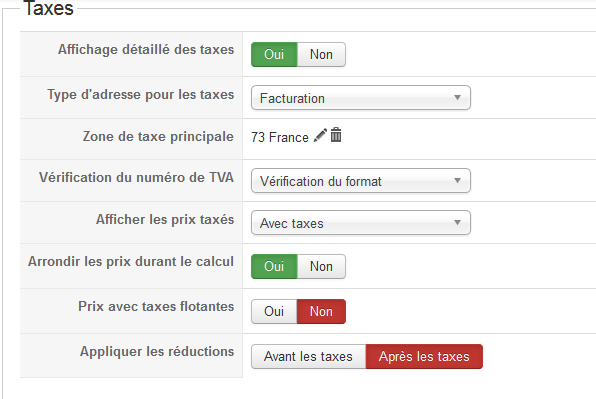
Task: Delete main tax zone via trash icon
Action: click(x=336, y=135)
